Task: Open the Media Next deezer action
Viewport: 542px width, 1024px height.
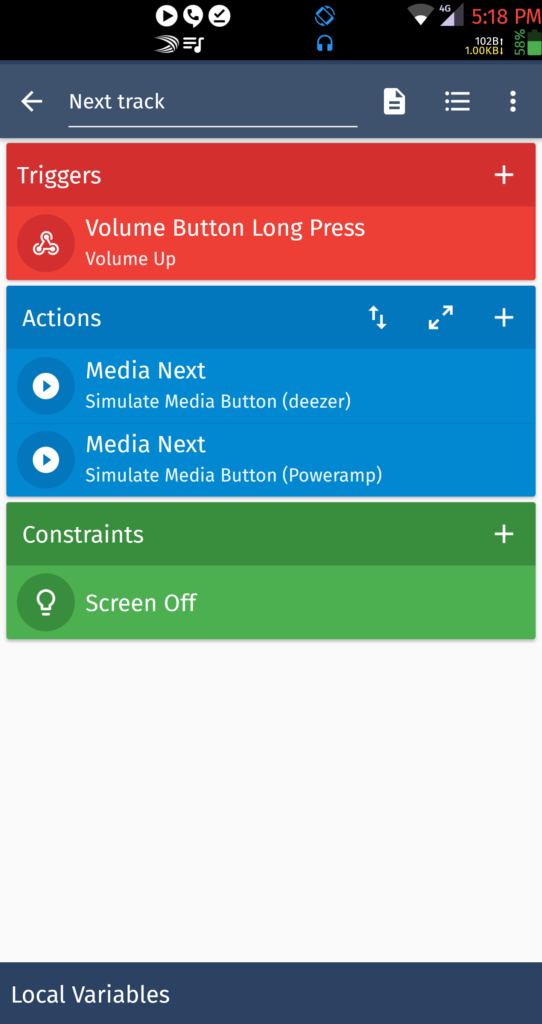Action: [x=271, y=386]
